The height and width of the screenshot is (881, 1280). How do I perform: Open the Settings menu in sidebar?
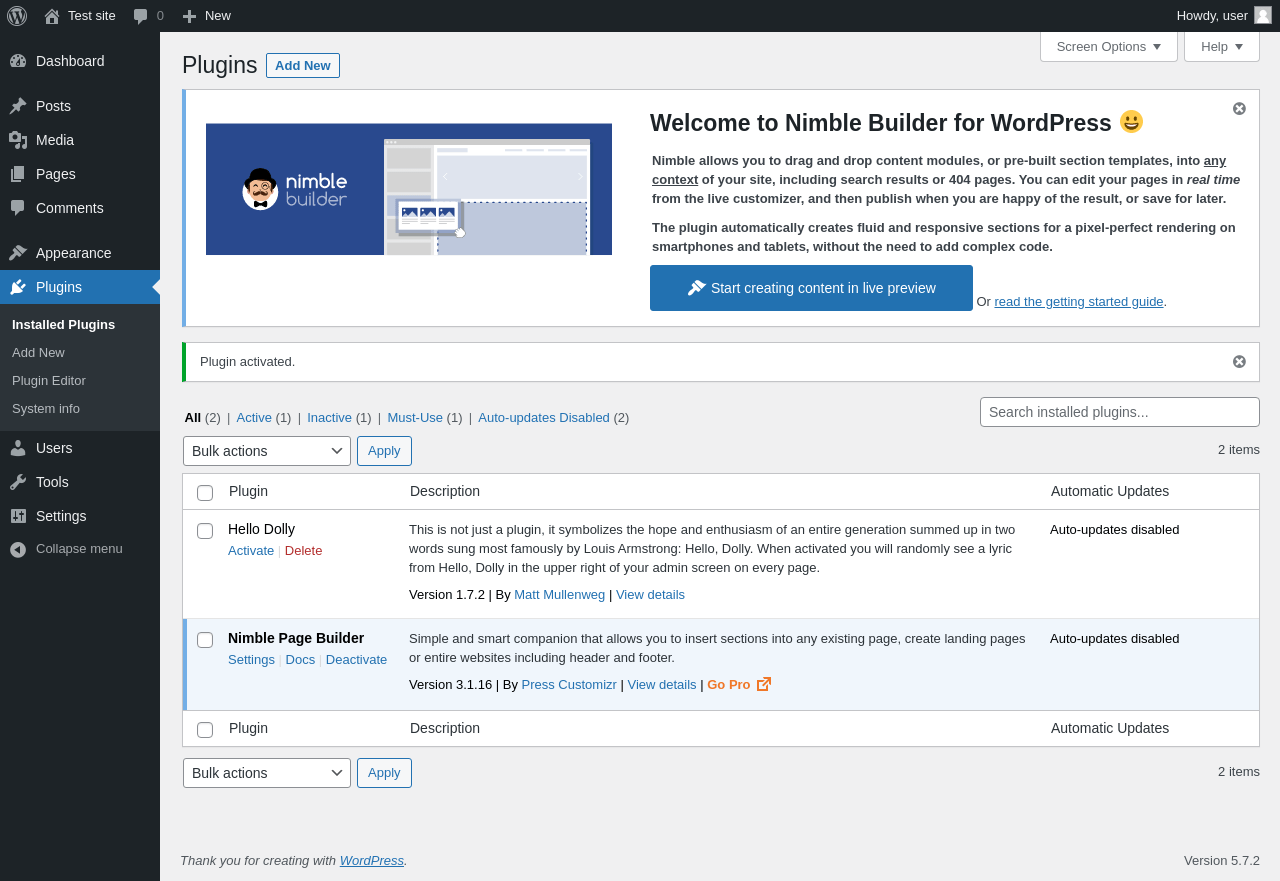(x=80, y=516)
